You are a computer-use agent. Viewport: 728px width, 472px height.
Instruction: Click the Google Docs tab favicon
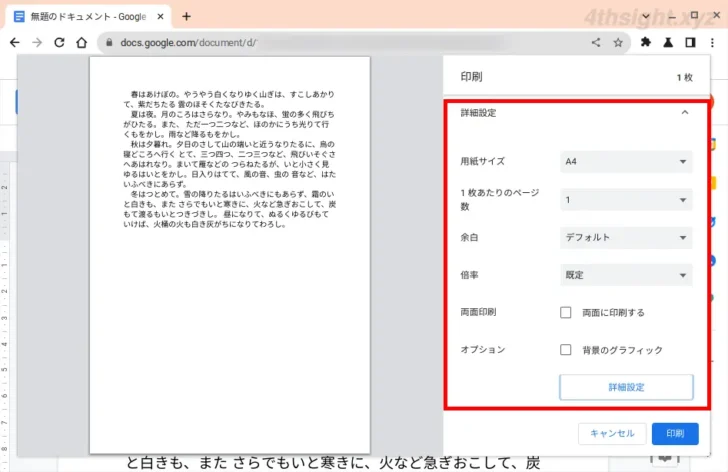19,17
